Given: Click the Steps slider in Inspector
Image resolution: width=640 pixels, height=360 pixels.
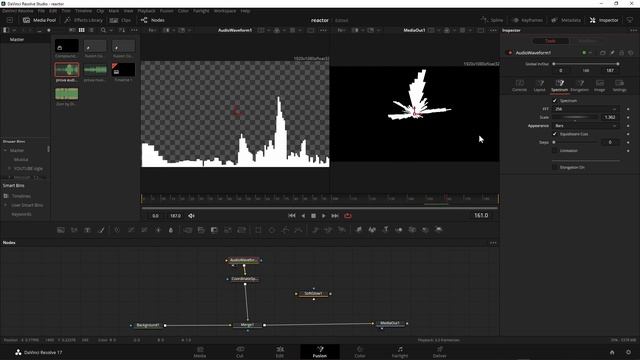Looking at the screenshot, I should click(576, 142).
